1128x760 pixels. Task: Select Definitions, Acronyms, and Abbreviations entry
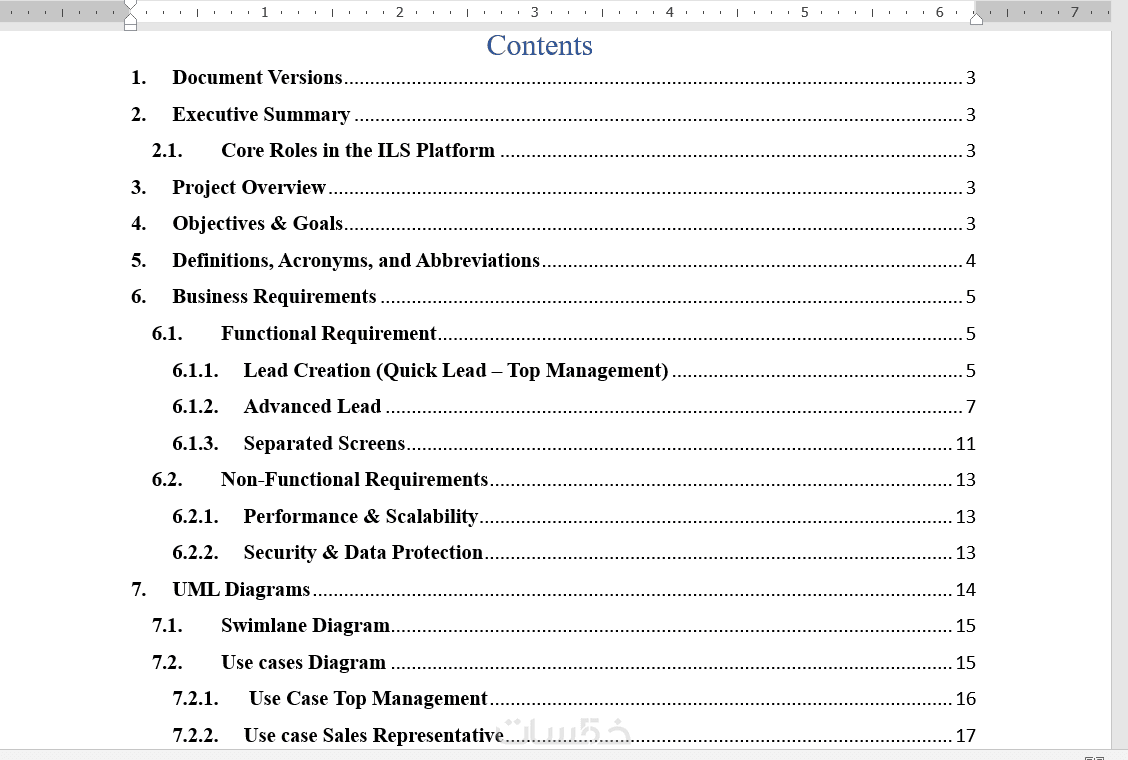552,261
